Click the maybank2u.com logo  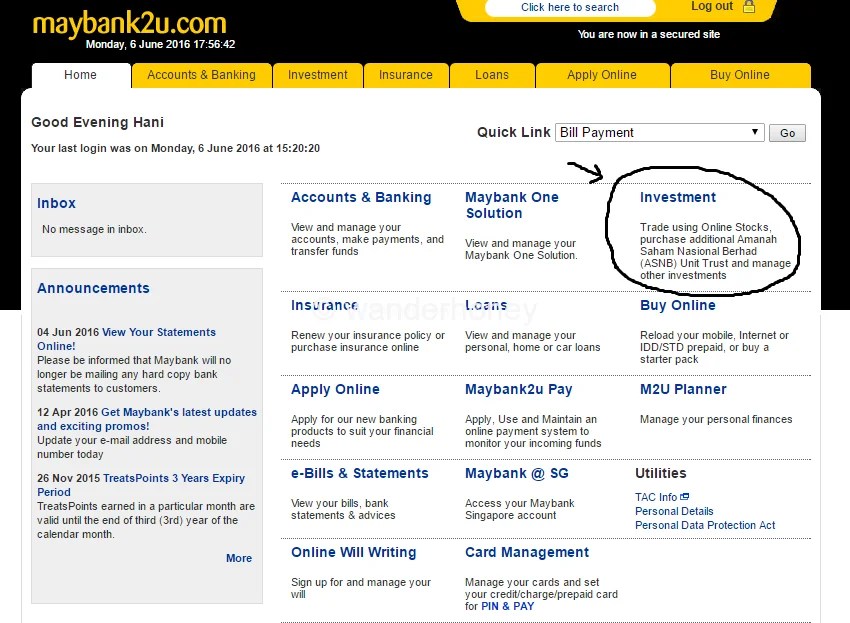pos(129,24)
